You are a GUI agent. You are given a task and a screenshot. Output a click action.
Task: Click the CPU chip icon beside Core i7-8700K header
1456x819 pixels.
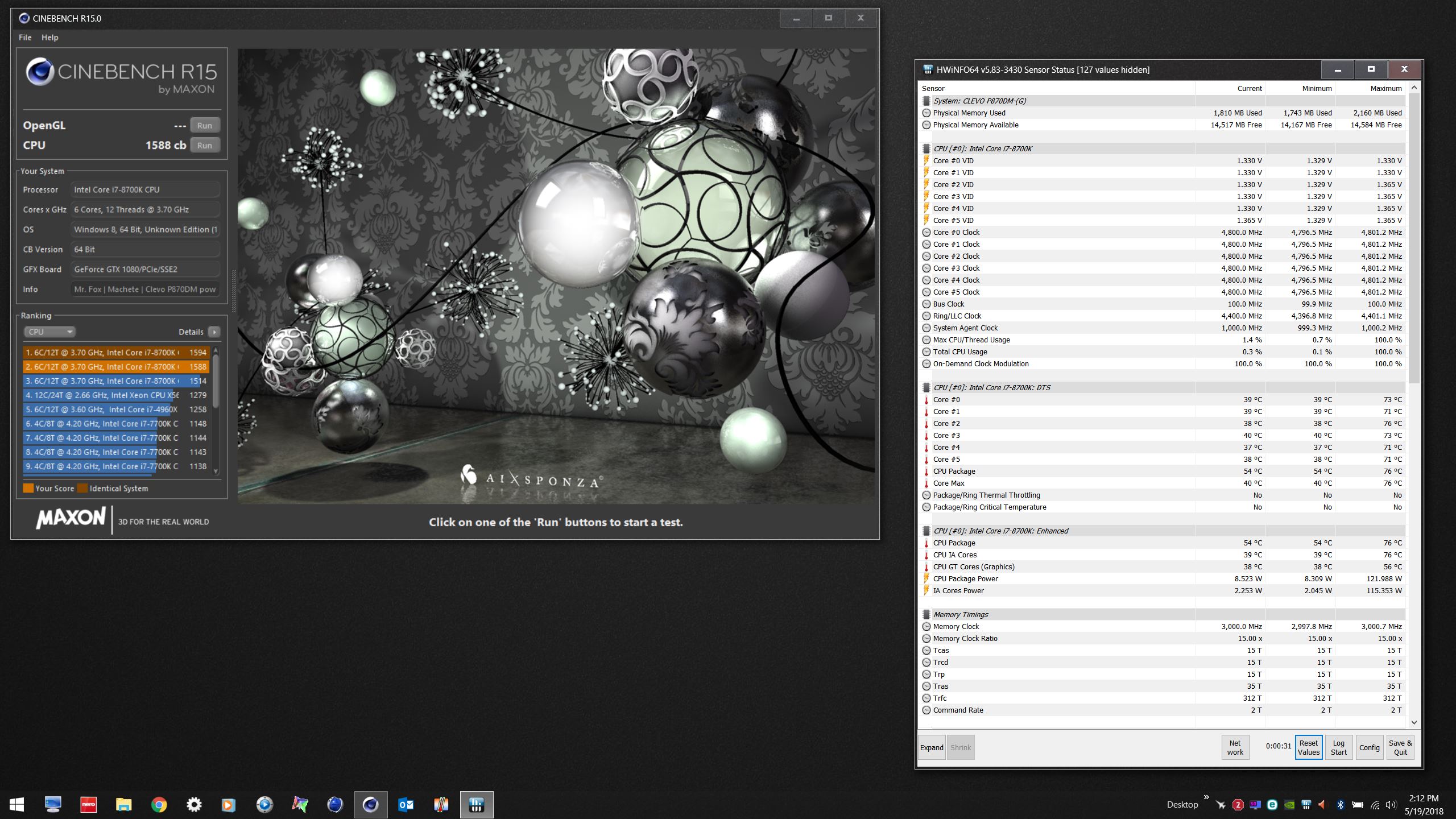pos(926,148)
